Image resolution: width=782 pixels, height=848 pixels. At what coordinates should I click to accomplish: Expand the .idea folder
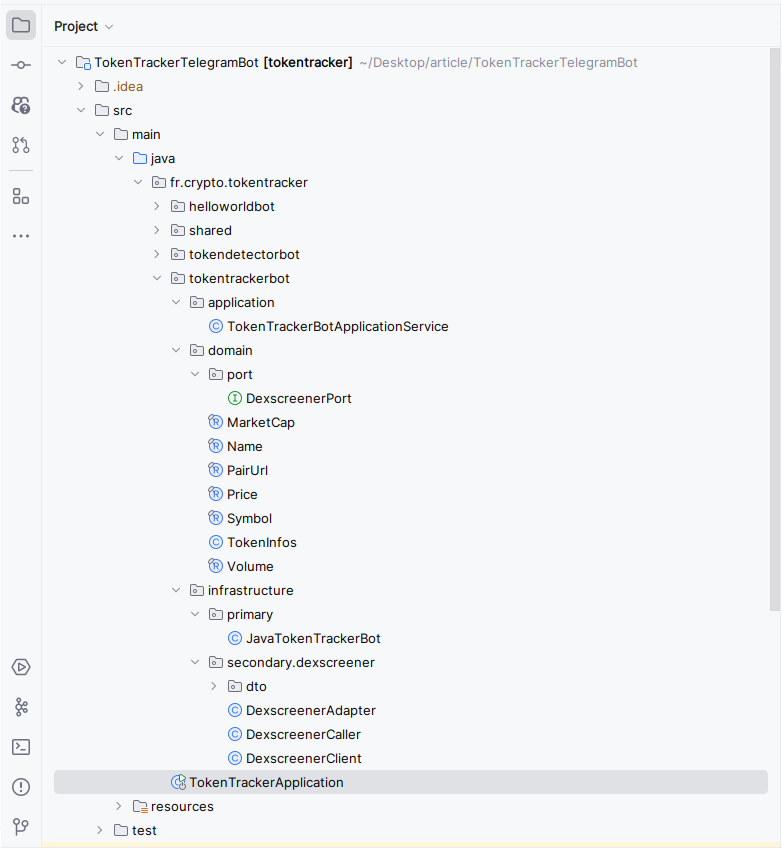81,87
